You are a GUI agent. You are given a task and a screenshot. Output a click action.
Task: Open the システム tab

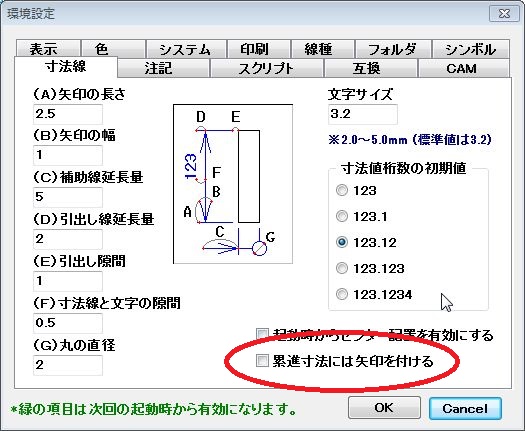[186, 49]
